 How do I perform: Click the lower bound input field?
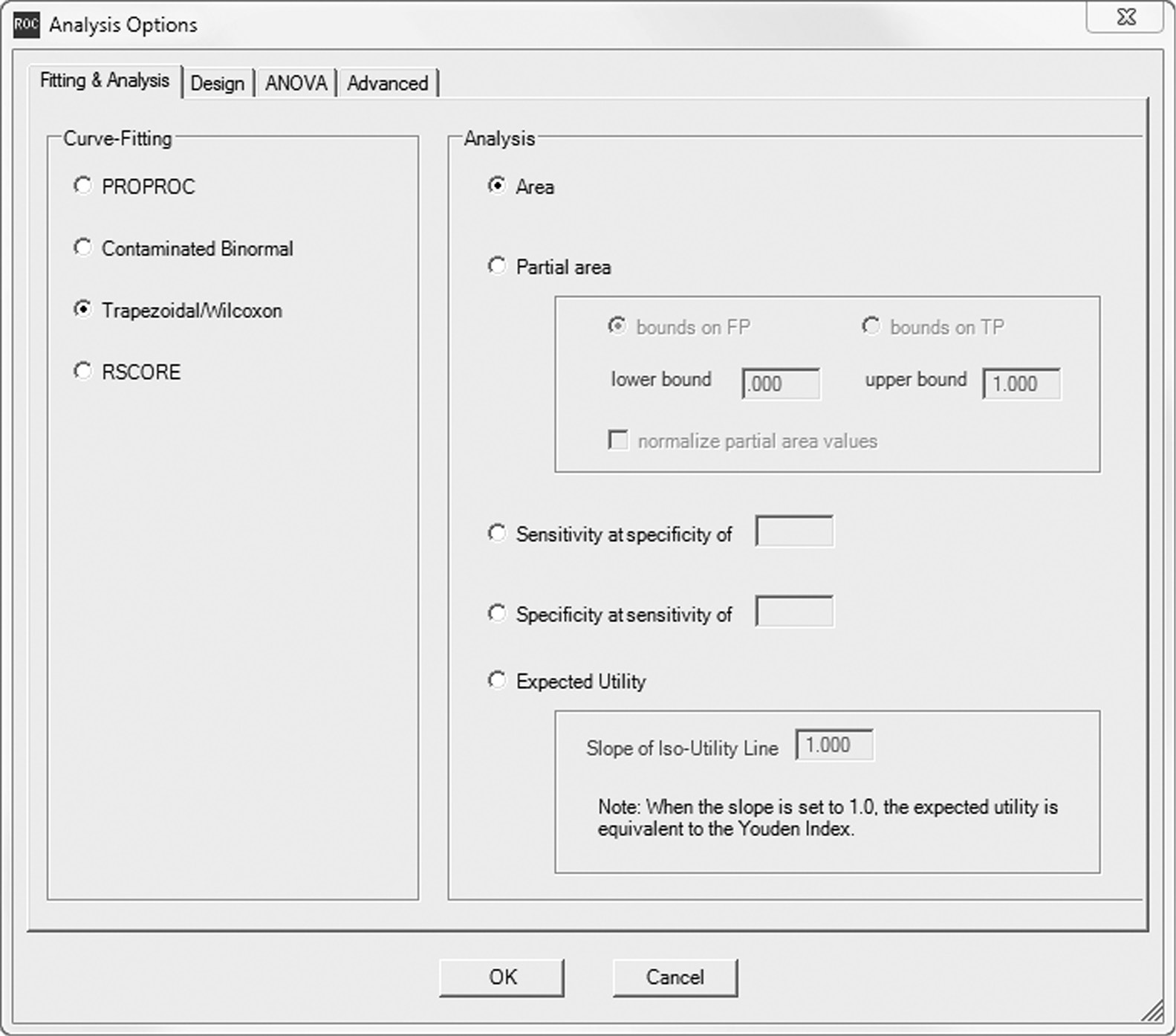click(x=780, y=384)
